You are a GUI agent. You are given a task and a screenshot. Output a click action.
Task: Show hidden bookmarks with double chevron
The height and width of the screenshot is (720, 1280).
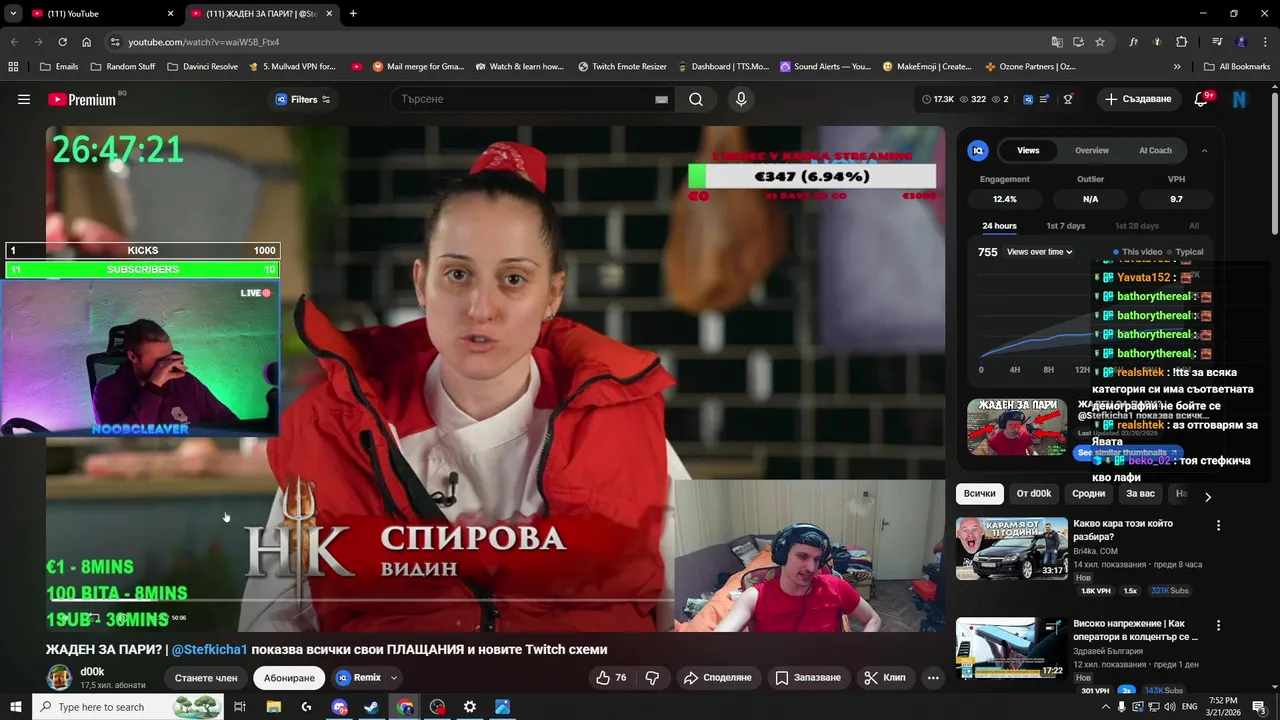(x=1177, y=67)
